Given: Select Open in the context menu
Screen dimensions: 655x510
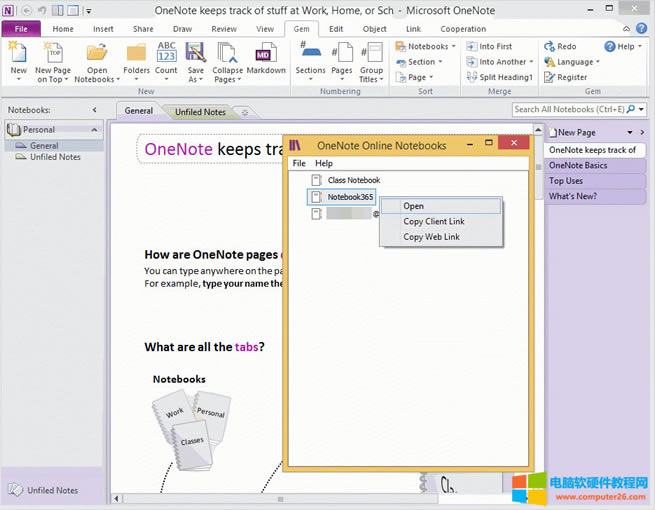Looking at the screenshot, I should (x=414, y=206).
